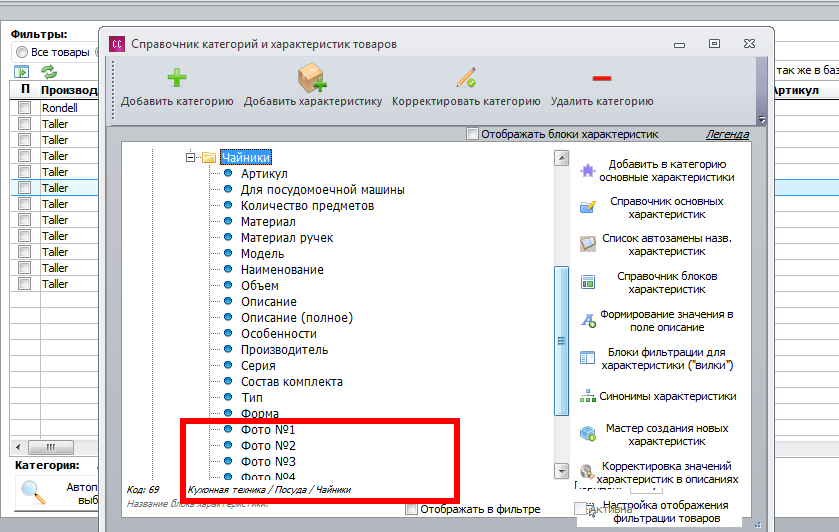Click the Блоки фильтрации для характеристики icon
839x532 pixels.
(588, 358)
